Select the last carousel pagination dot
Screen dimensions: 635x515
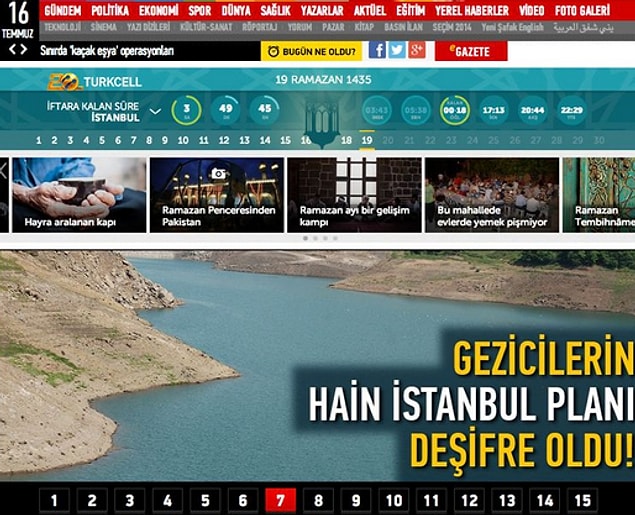click(x=335, y=238)
